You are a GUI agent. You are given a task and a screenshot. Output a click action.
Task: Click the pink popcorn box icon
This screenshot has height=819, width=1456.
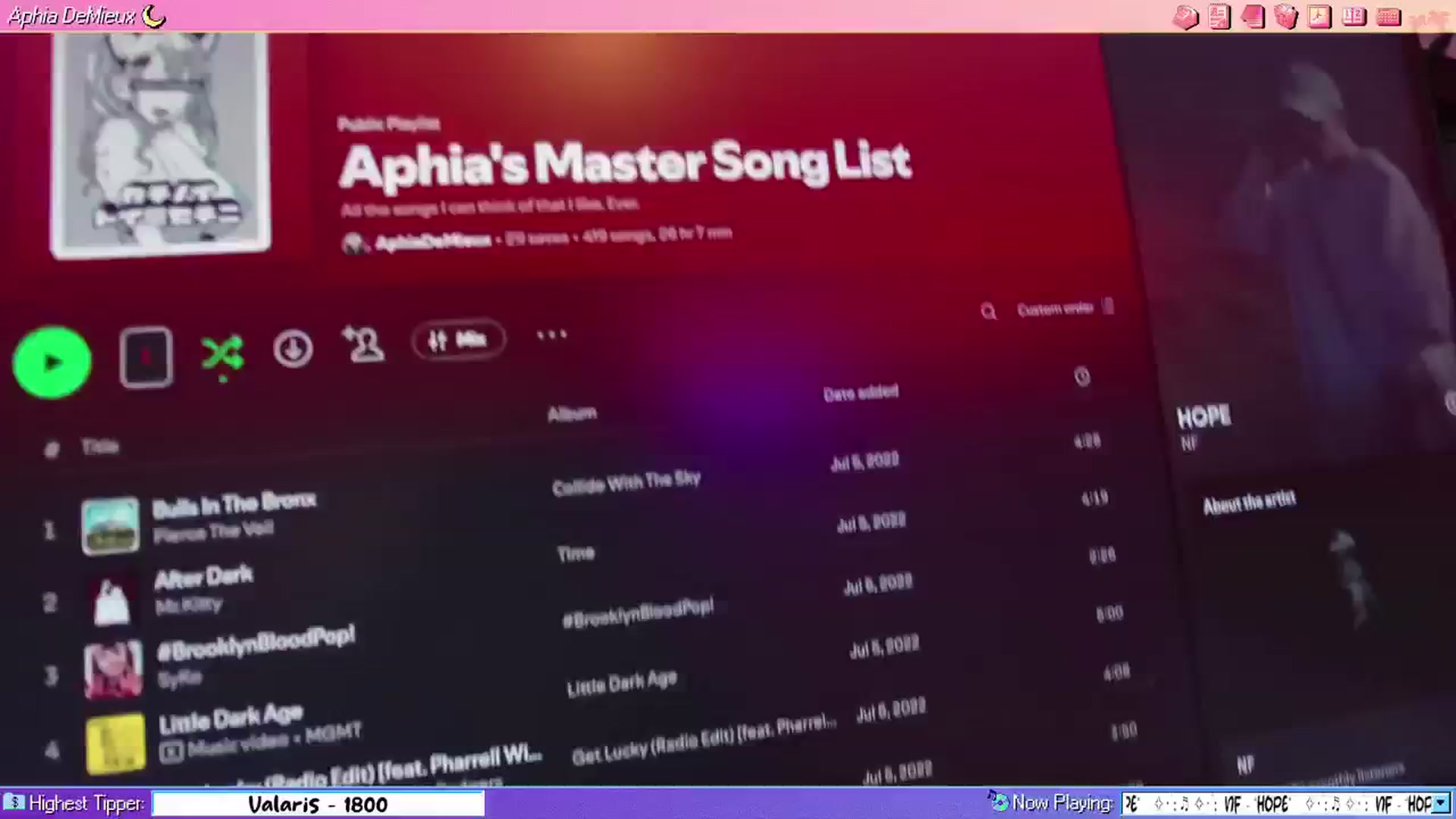pos(1286,17)
